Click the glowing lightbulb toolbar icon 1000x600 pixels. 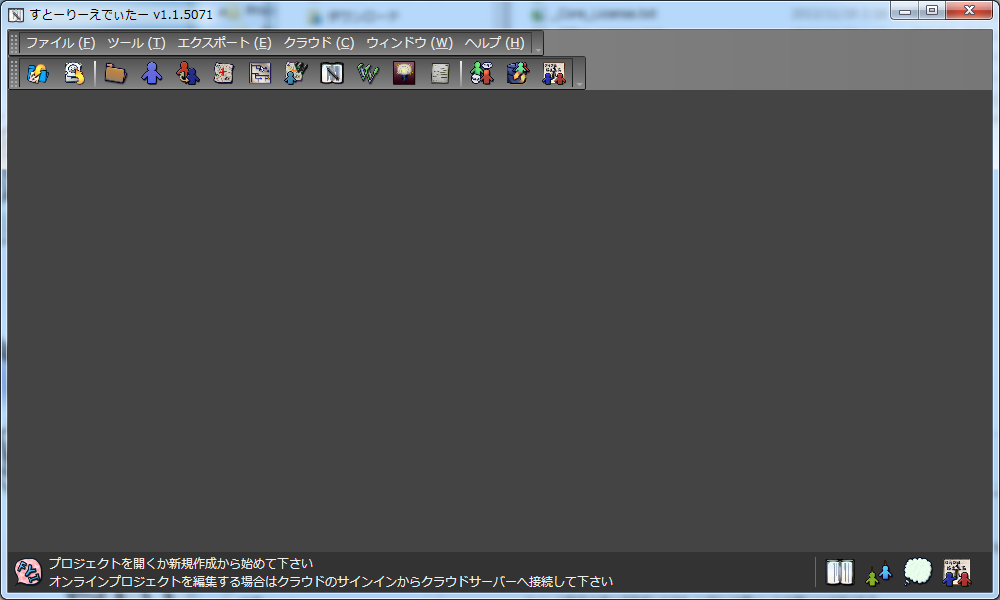click(403, 73)
